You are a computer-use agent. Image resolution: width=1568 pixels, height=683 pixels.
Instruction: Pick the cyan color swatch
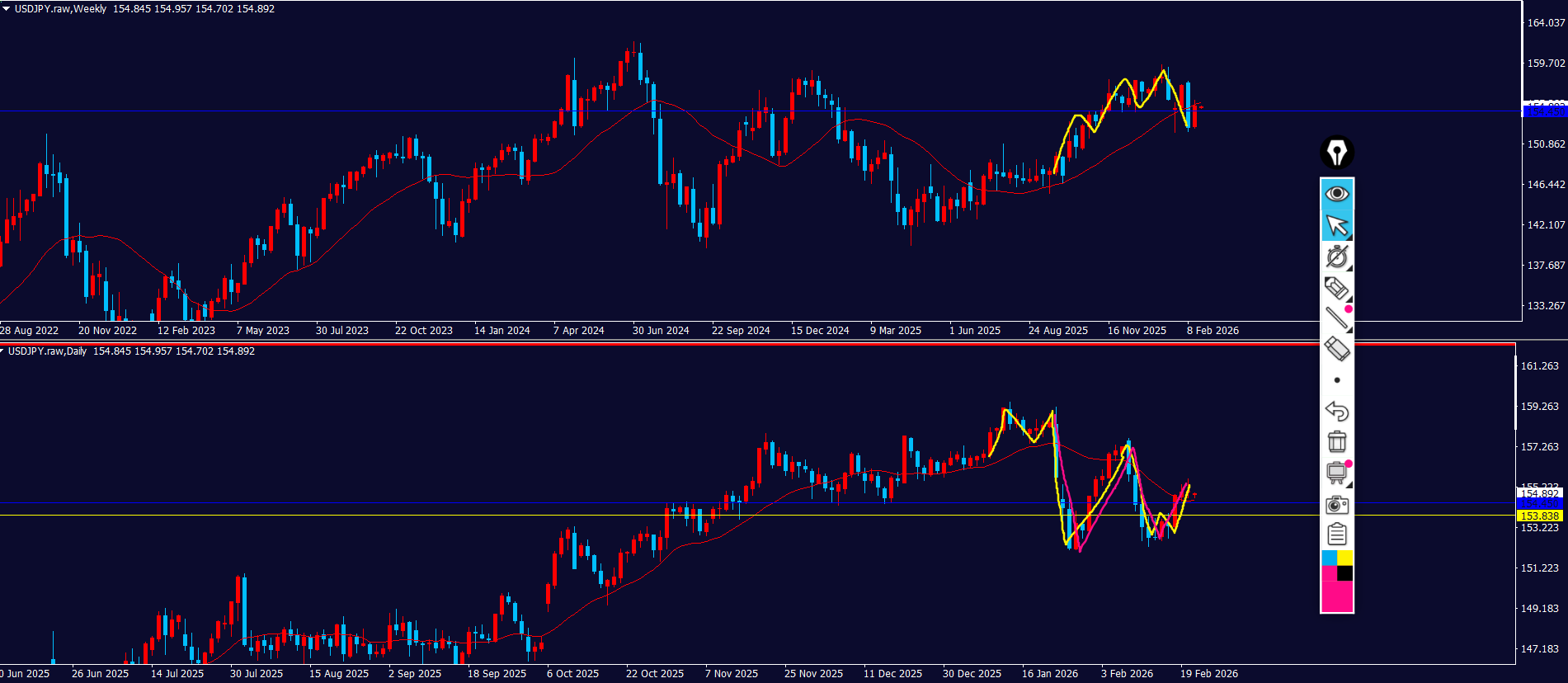coord(1329,558)
